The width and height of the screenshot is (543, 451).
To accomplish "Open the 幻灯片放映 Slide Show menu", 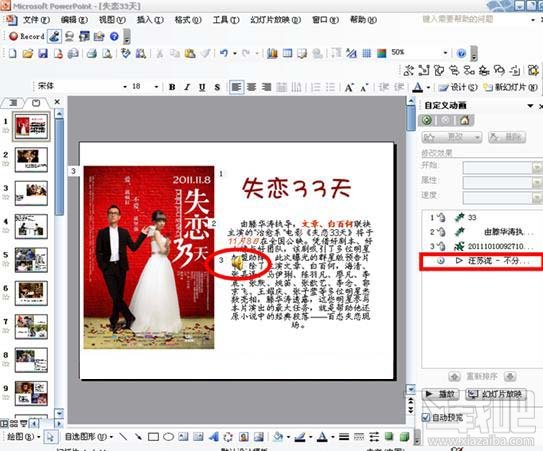I will click(276, 20).
